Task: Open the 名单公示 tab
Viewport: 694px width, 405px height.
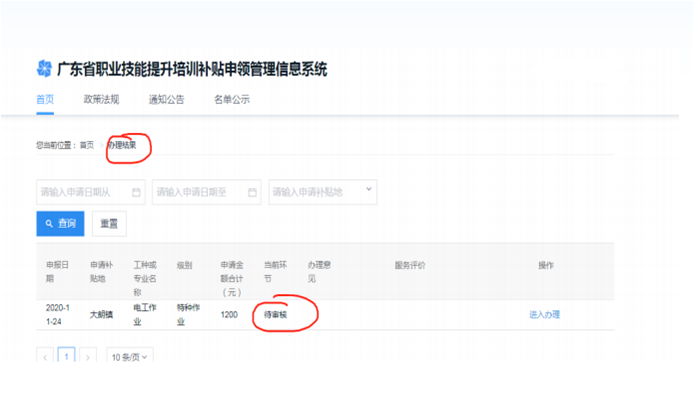Action: click(x=231, y=99)
